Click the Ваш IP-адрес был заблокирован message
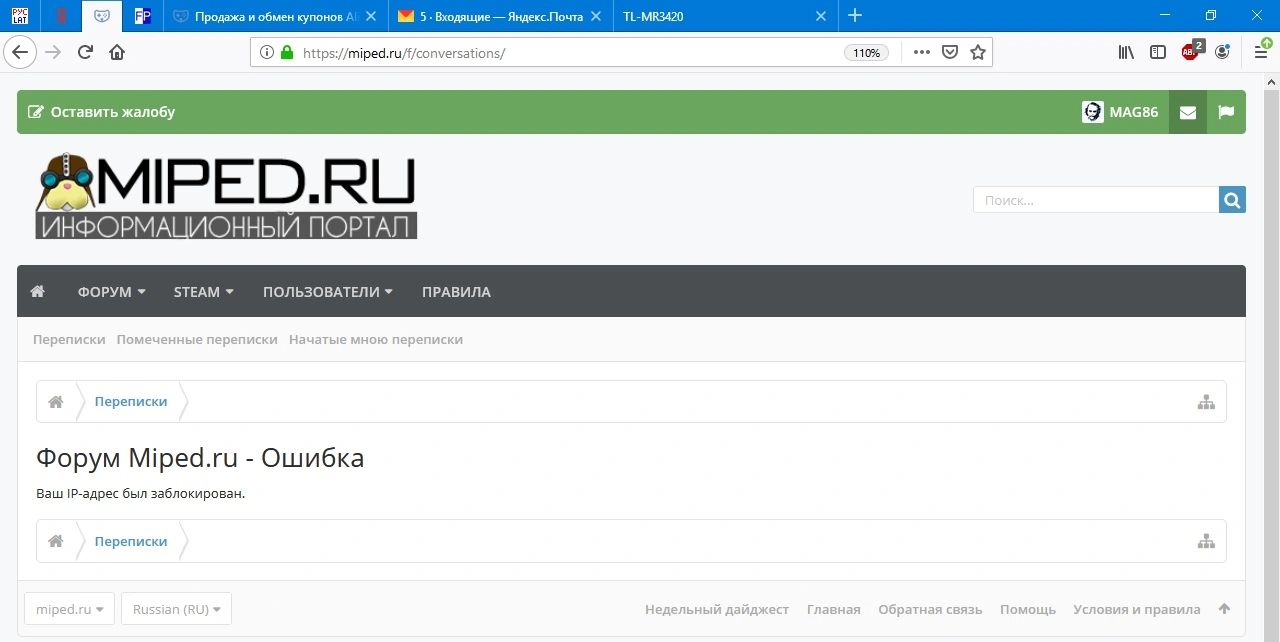 141,494
